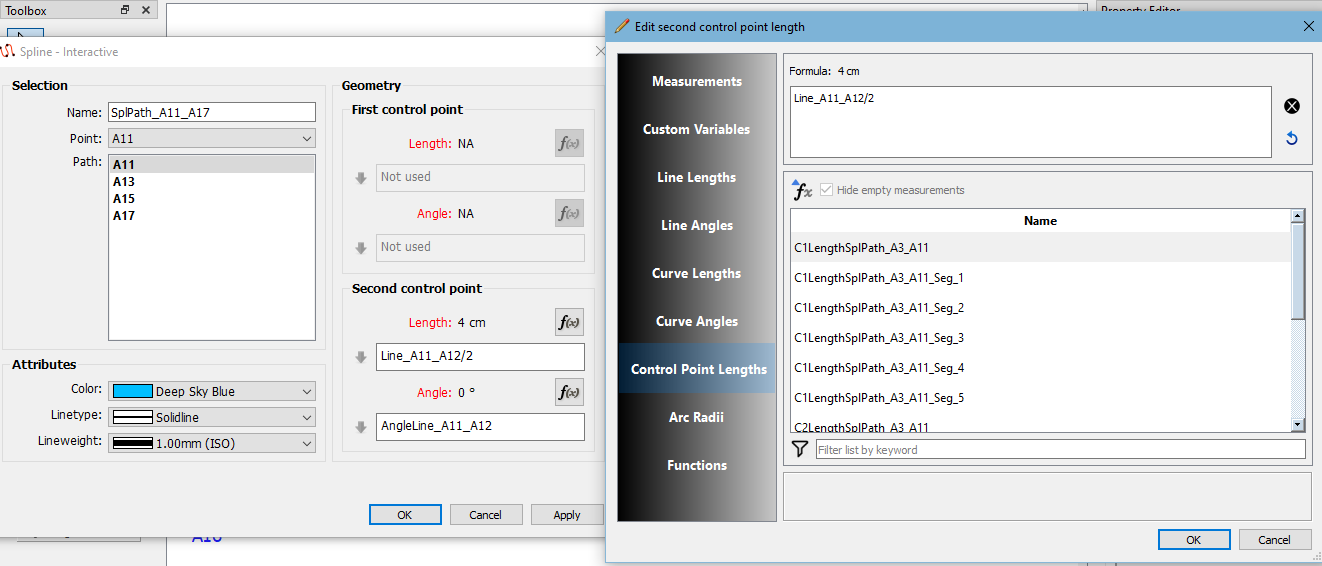Switch to the Line Lengths category
Viewport: 1322px width, 566px height.
pyautogui.click(x=696, y=177)
